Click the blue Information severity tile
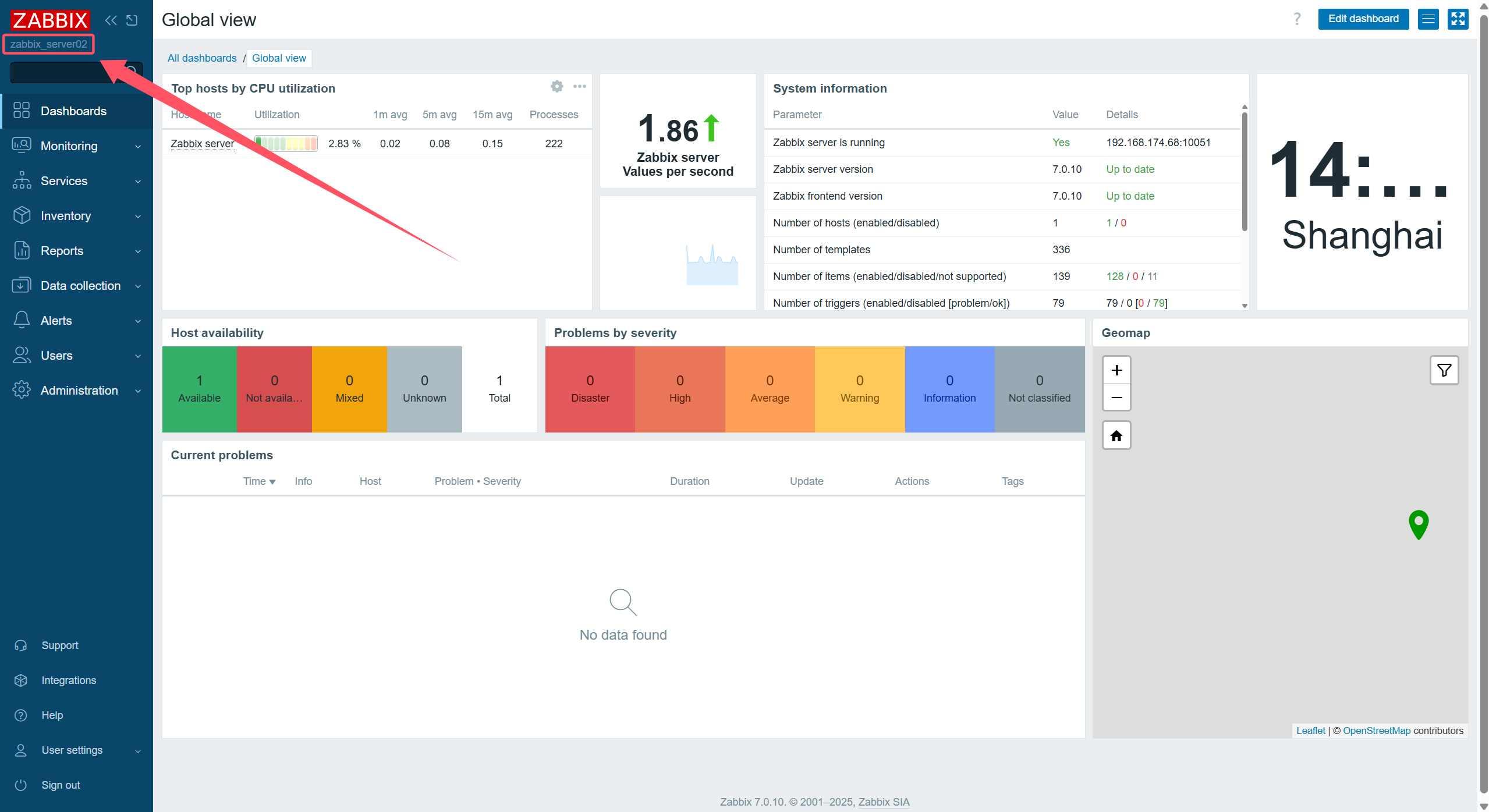 [x=949, y=389]
